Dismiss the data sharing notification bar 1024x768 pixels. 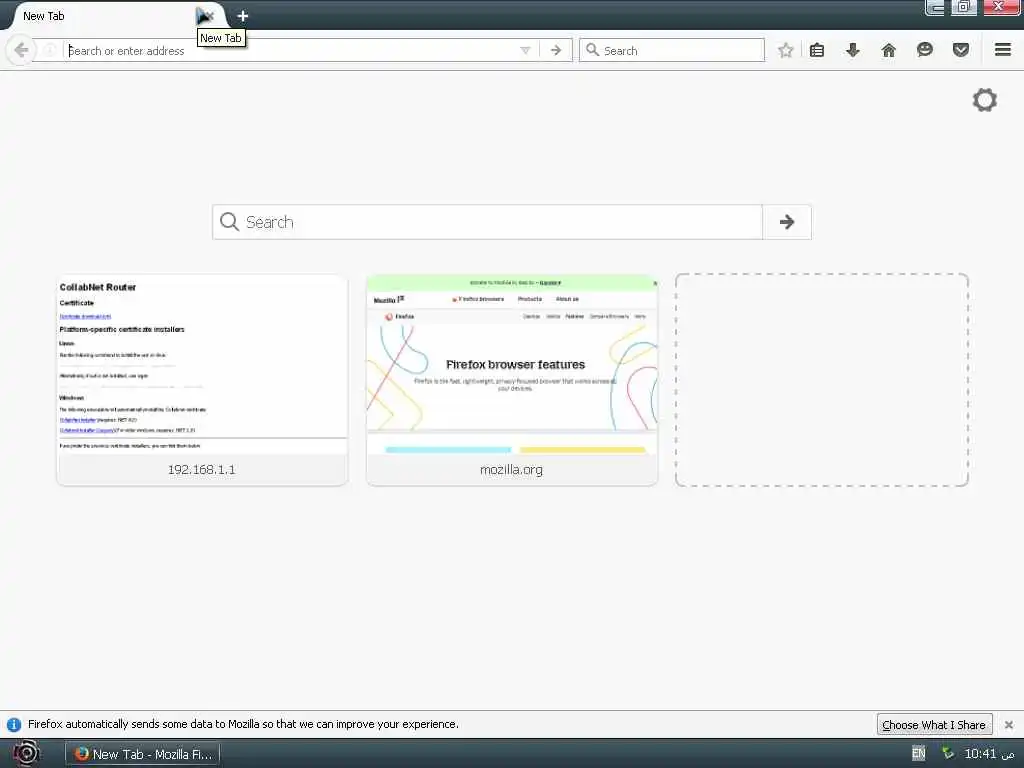click(x=1009, y=725)
